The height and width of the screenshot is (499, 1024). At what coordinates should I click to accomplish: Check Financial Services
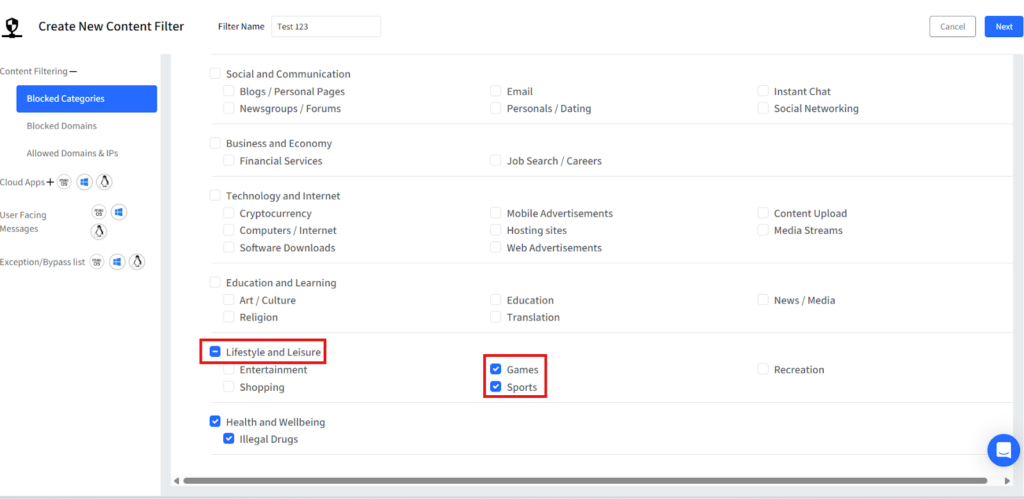[x=229, y=160]
